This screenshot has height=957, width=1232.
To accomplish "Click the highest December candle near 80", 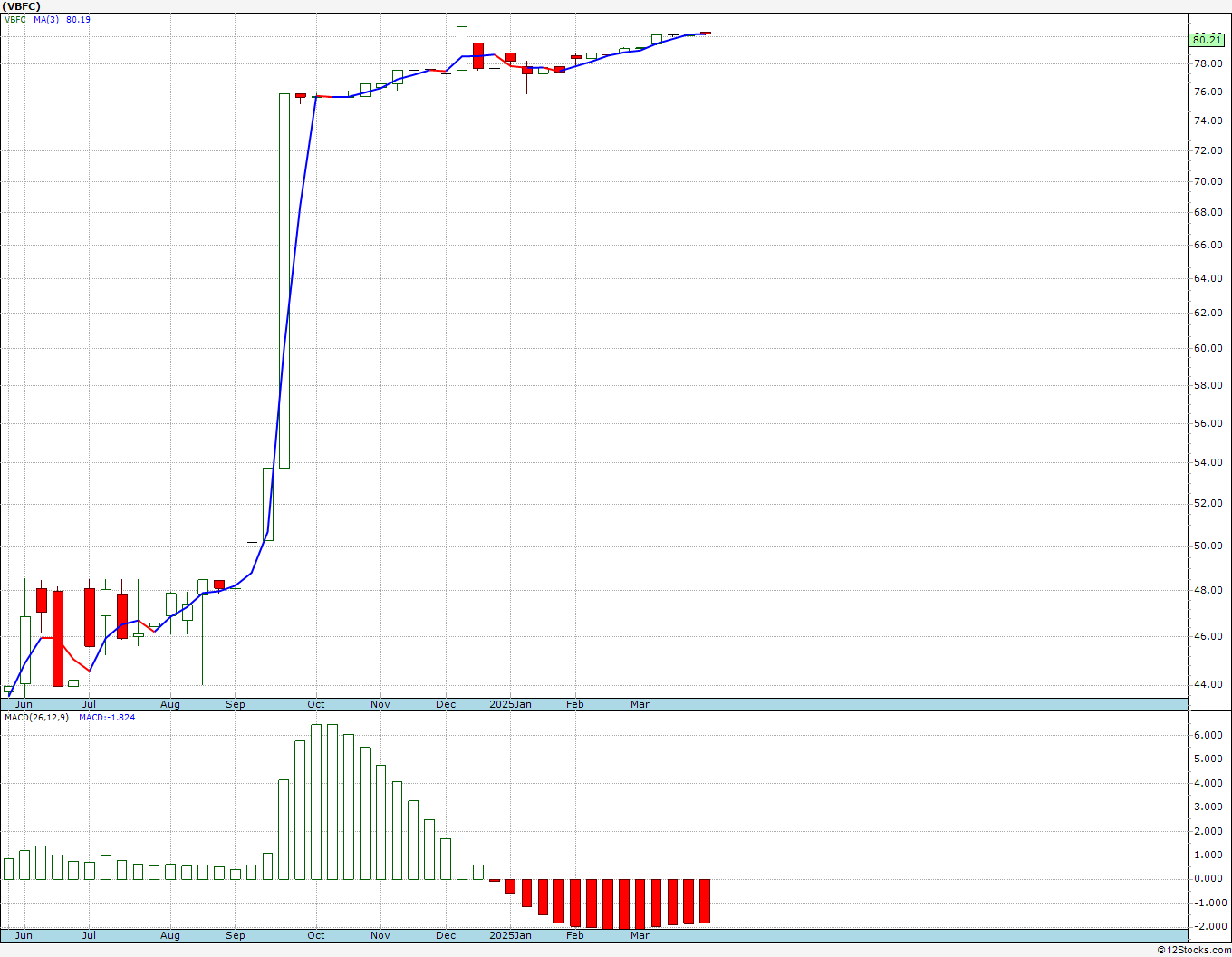I will [x=462, y=48].
